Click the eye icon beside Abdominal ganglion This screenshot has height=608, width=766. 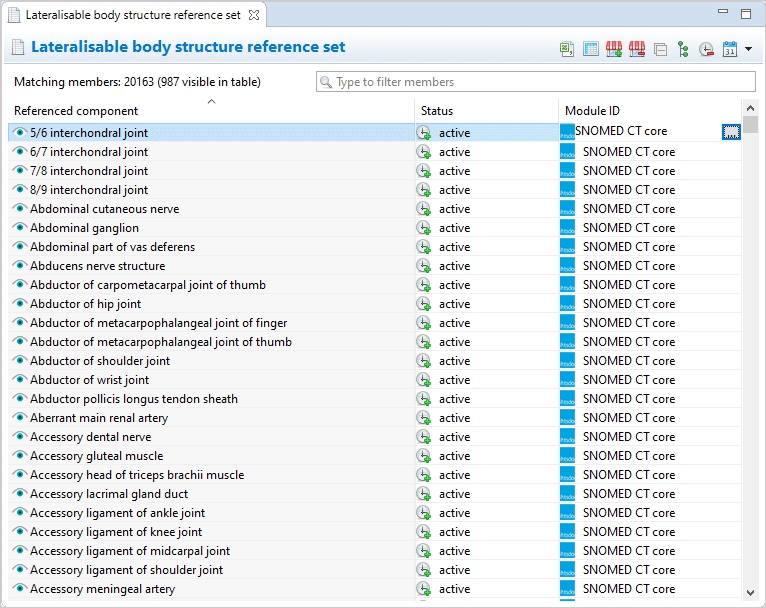click(19, 228)
